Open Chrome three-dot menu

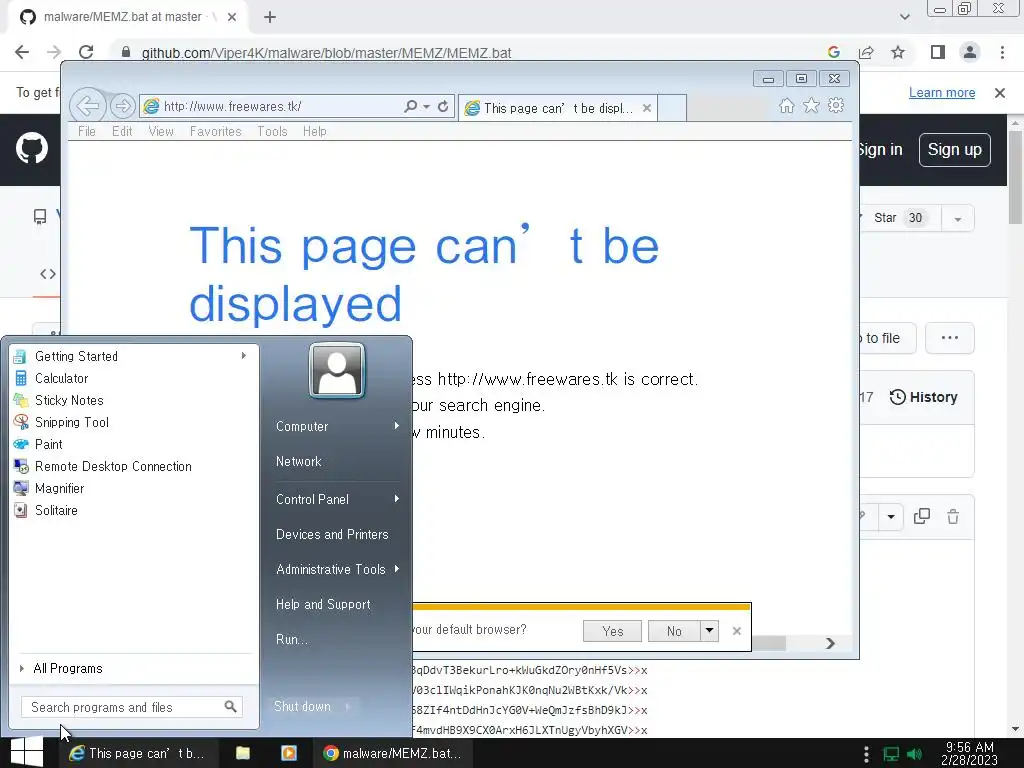(1002, 52)
